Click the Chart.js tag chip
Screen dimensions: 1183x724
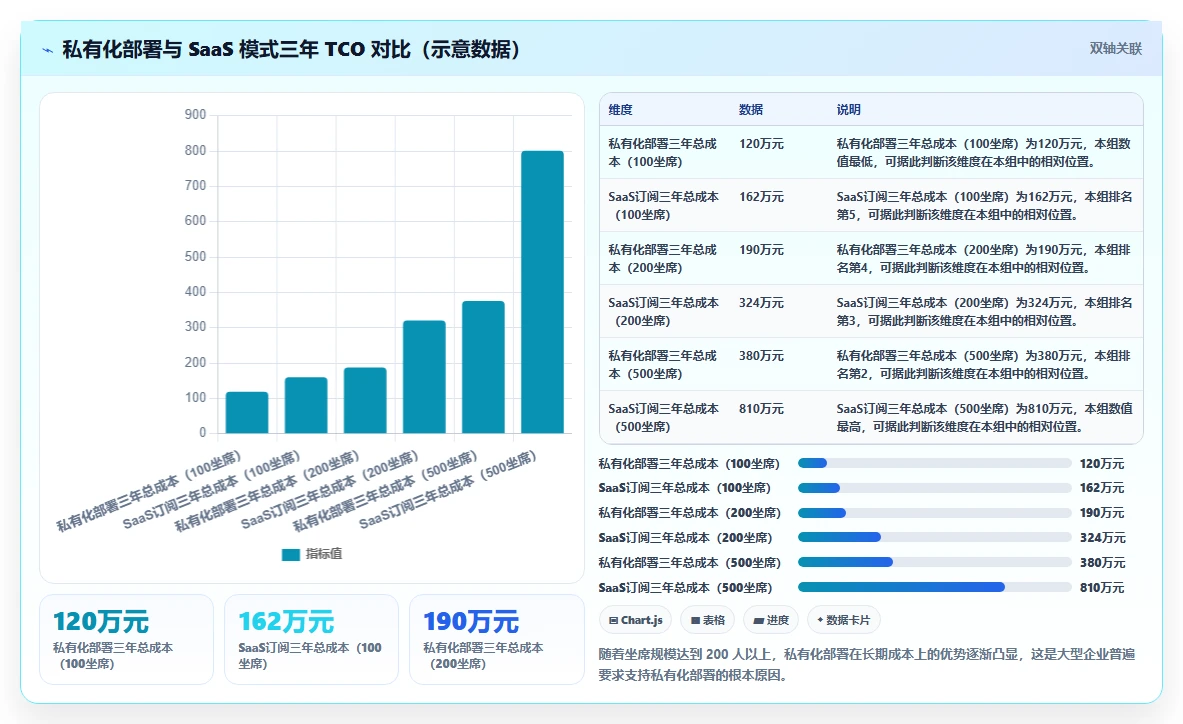tap(636, 620)
